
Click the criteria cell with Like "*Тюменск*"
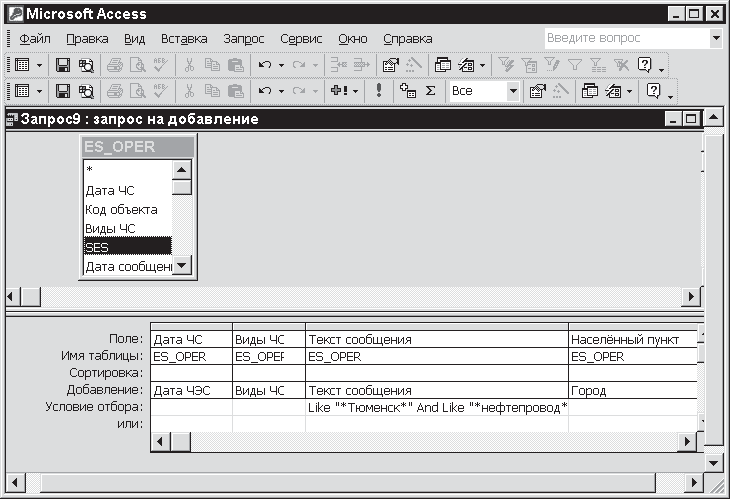coord(437,407)
